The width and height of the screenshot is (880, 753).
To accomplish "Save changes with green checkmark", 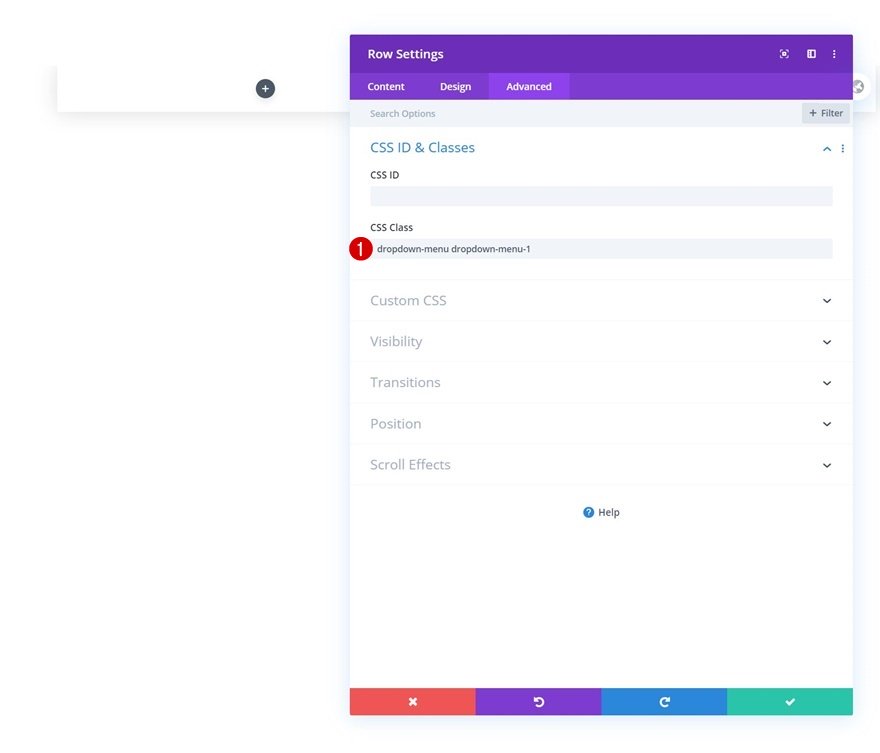I will point(790,701).
